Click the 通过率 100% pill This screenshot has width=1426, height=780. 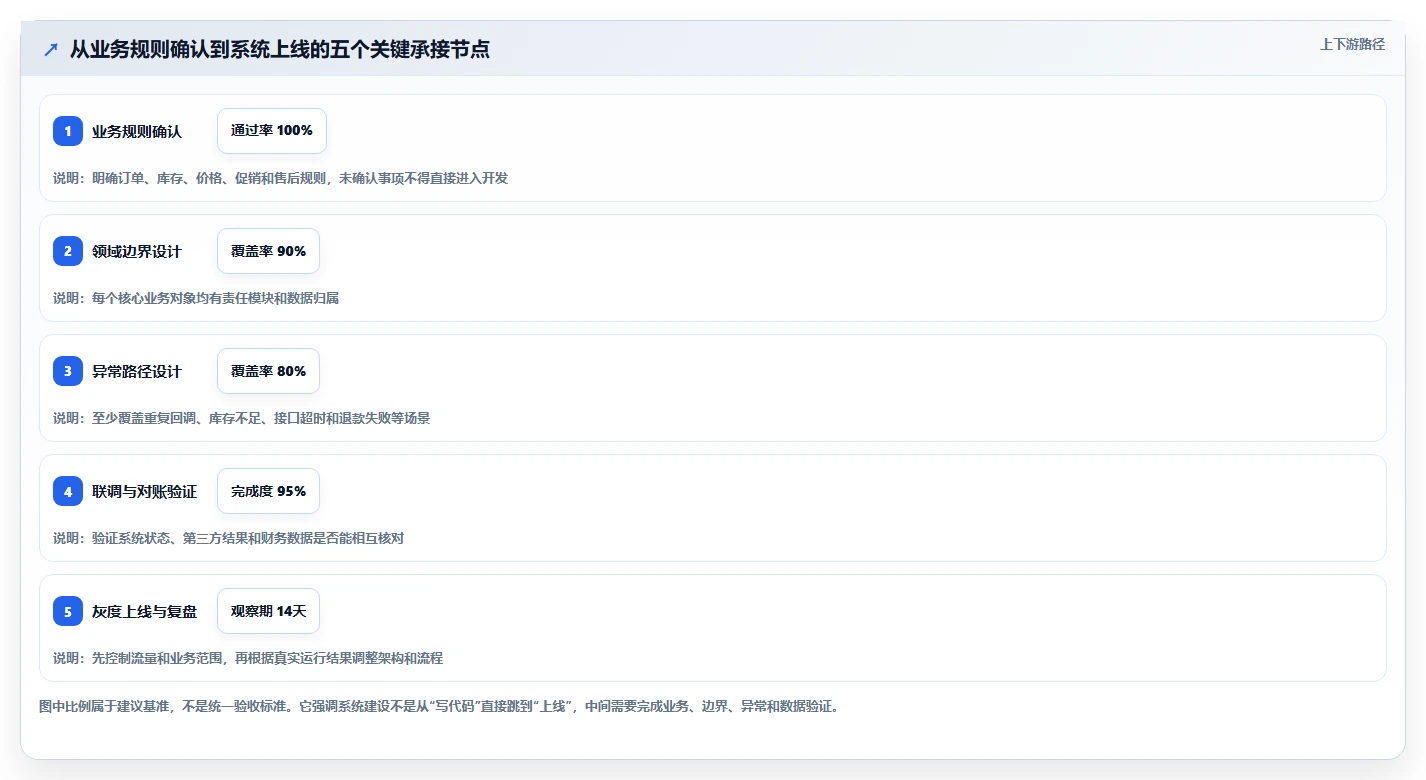coord(272,131)
